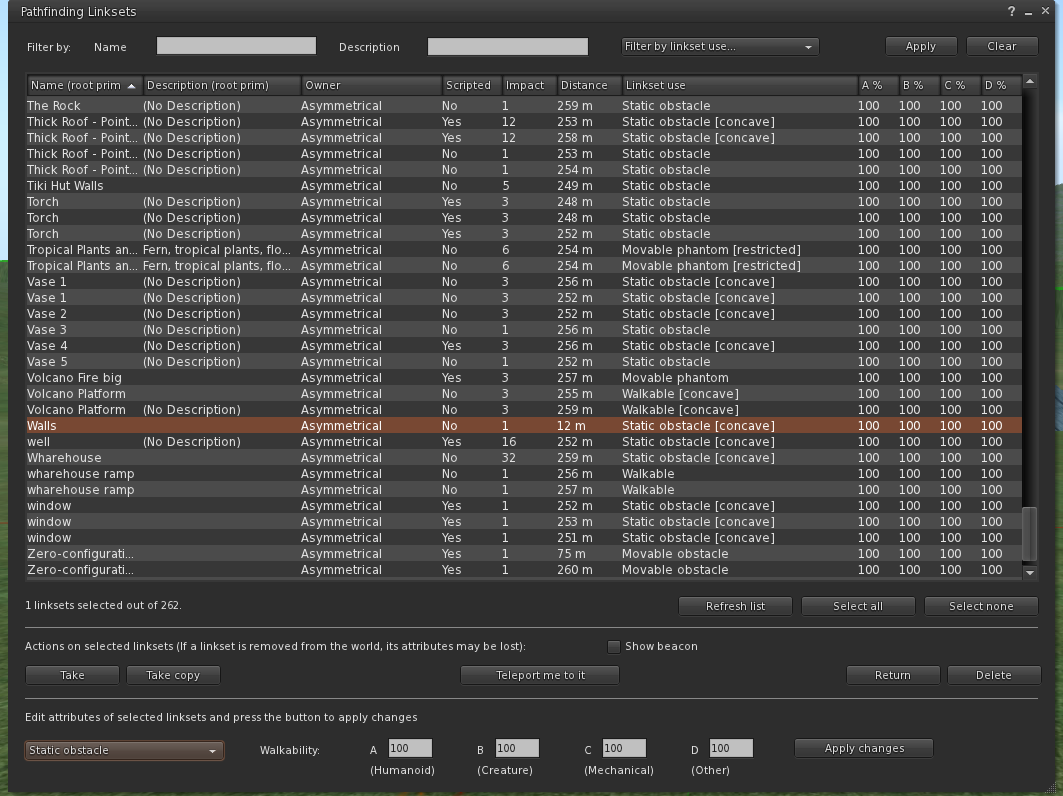
Task: Select the Vase 5 linkset row
Action: click(523, 362)
